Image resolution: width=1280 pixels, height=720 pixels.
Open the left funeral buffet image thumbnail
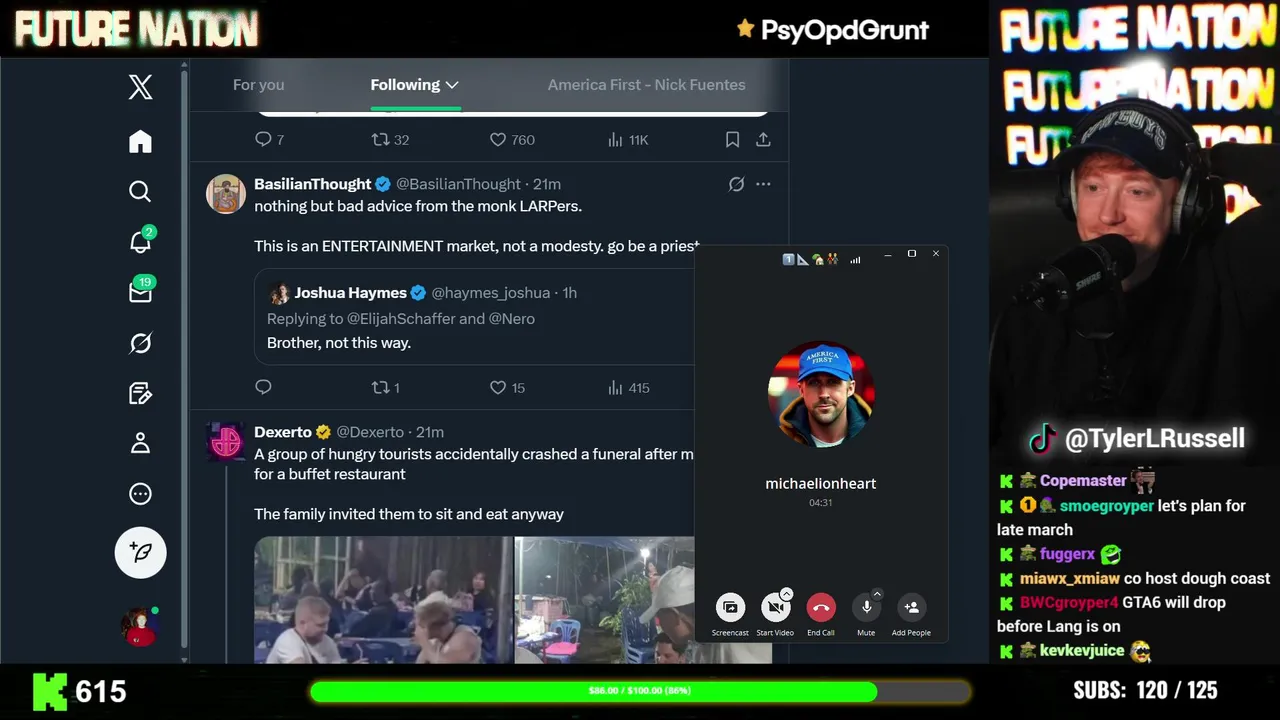(x=383, y=600)
